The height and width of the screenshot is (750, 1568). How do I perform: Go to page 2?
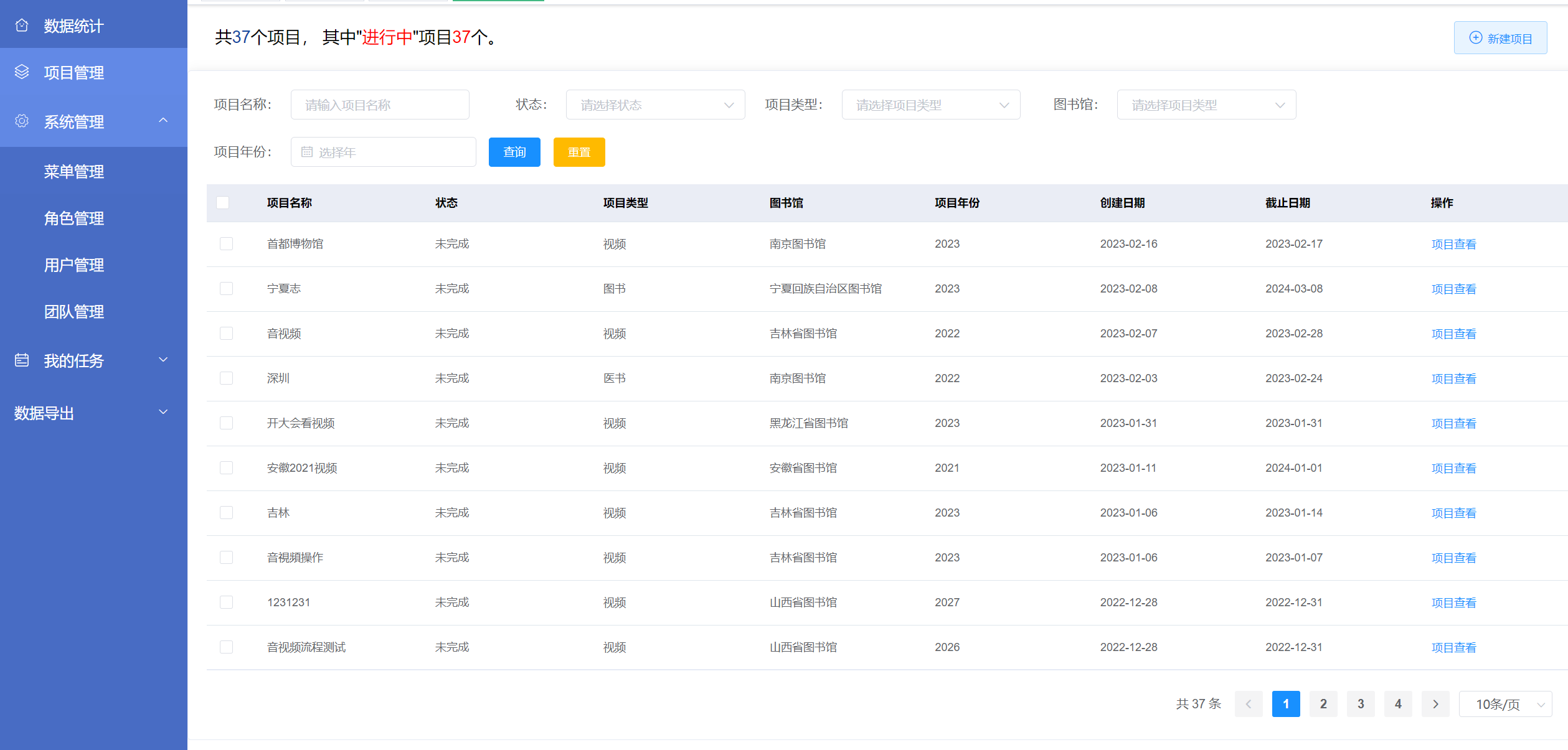coord(1323,704)
